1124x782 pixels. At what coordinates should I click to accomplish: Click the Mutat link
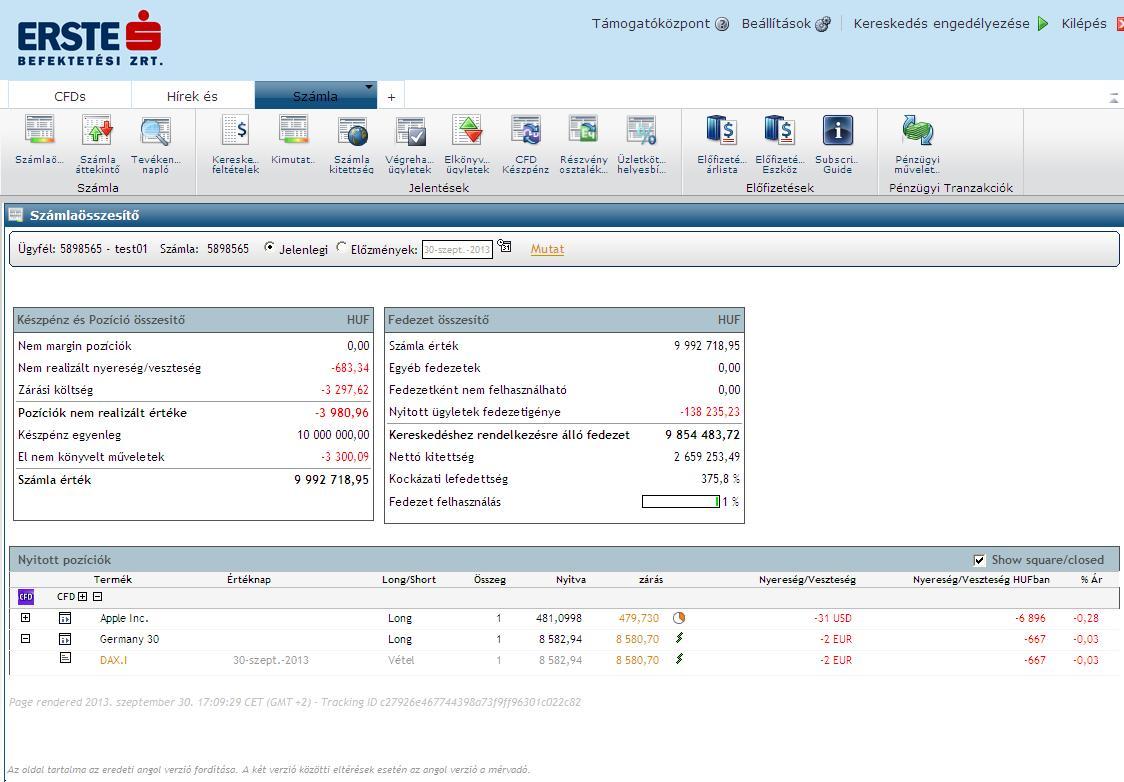tap(547, 249)
